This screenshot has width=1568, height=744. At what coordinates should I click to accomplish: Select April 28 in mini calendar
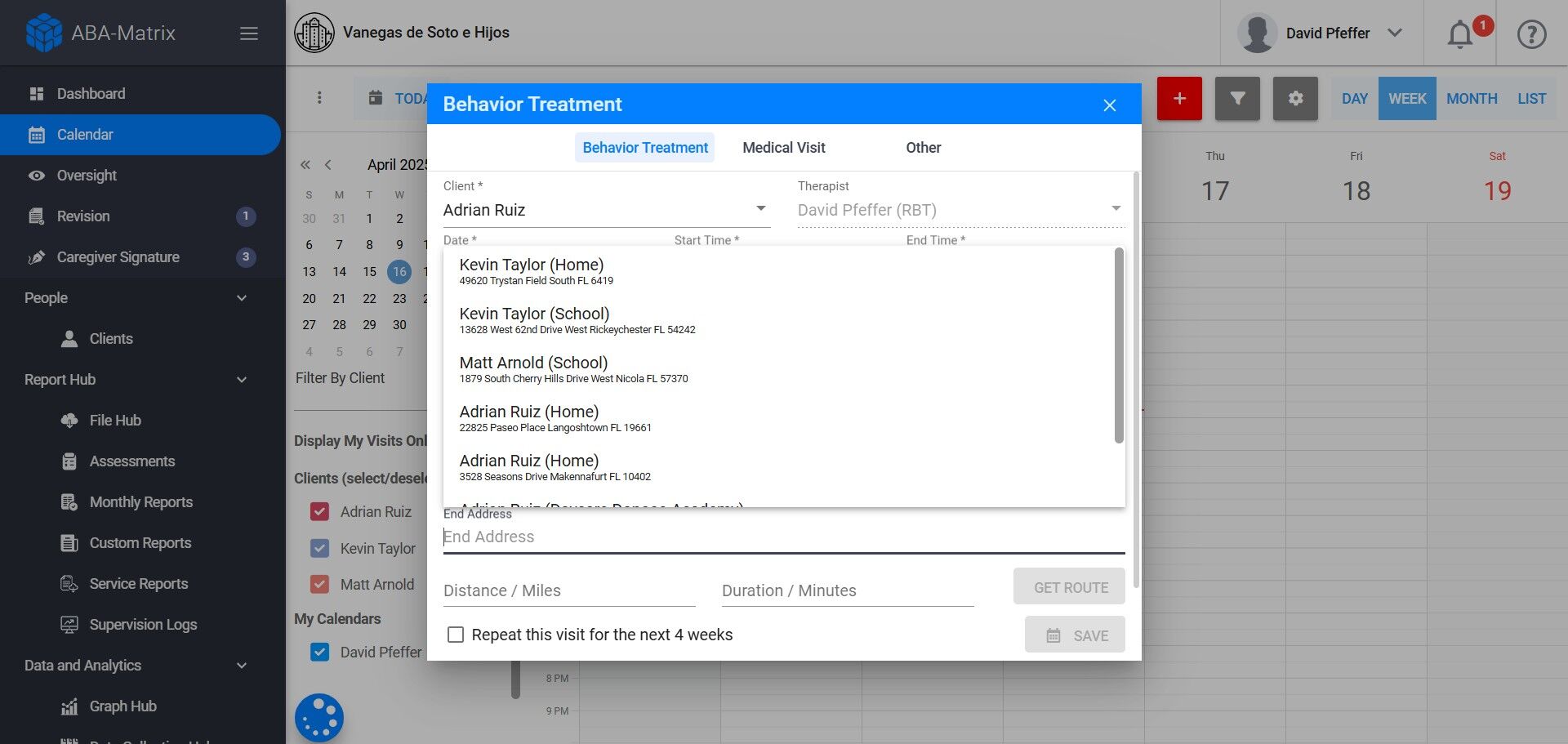(339, 325)
